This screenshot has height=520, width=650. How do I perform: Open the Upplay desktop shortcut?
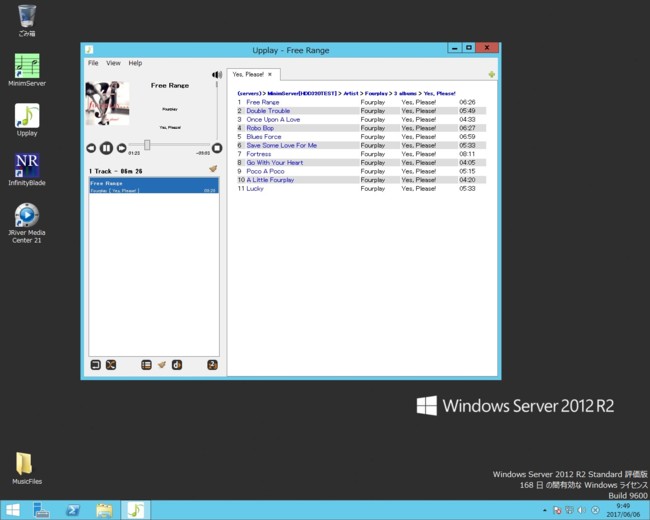click(x=27, y=119)
